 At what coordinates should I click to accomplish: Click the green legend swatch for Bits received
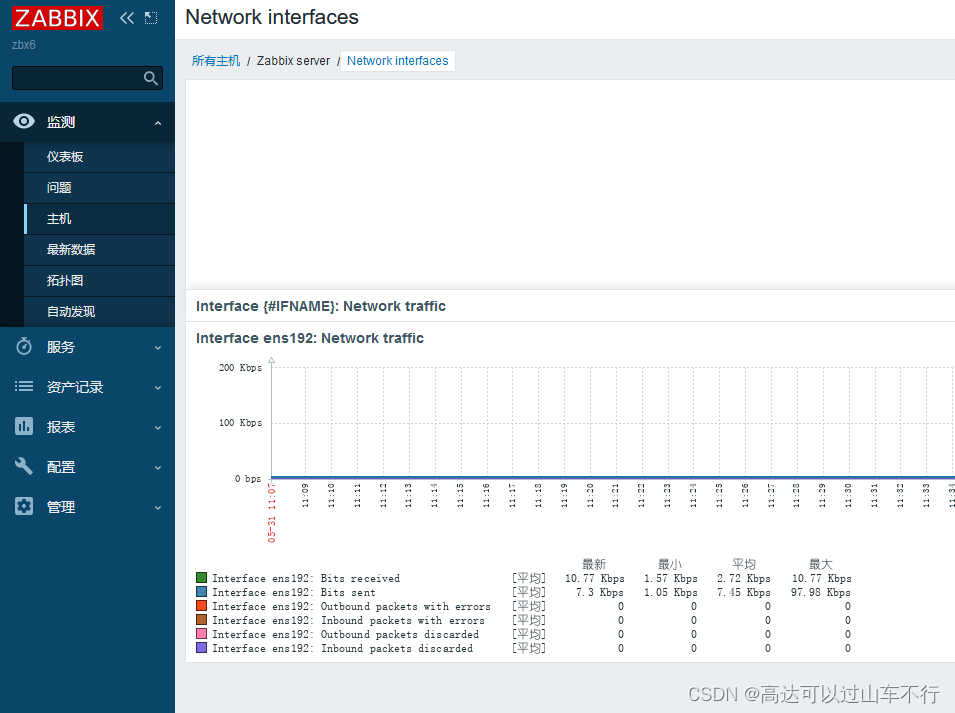pos(201,578)
